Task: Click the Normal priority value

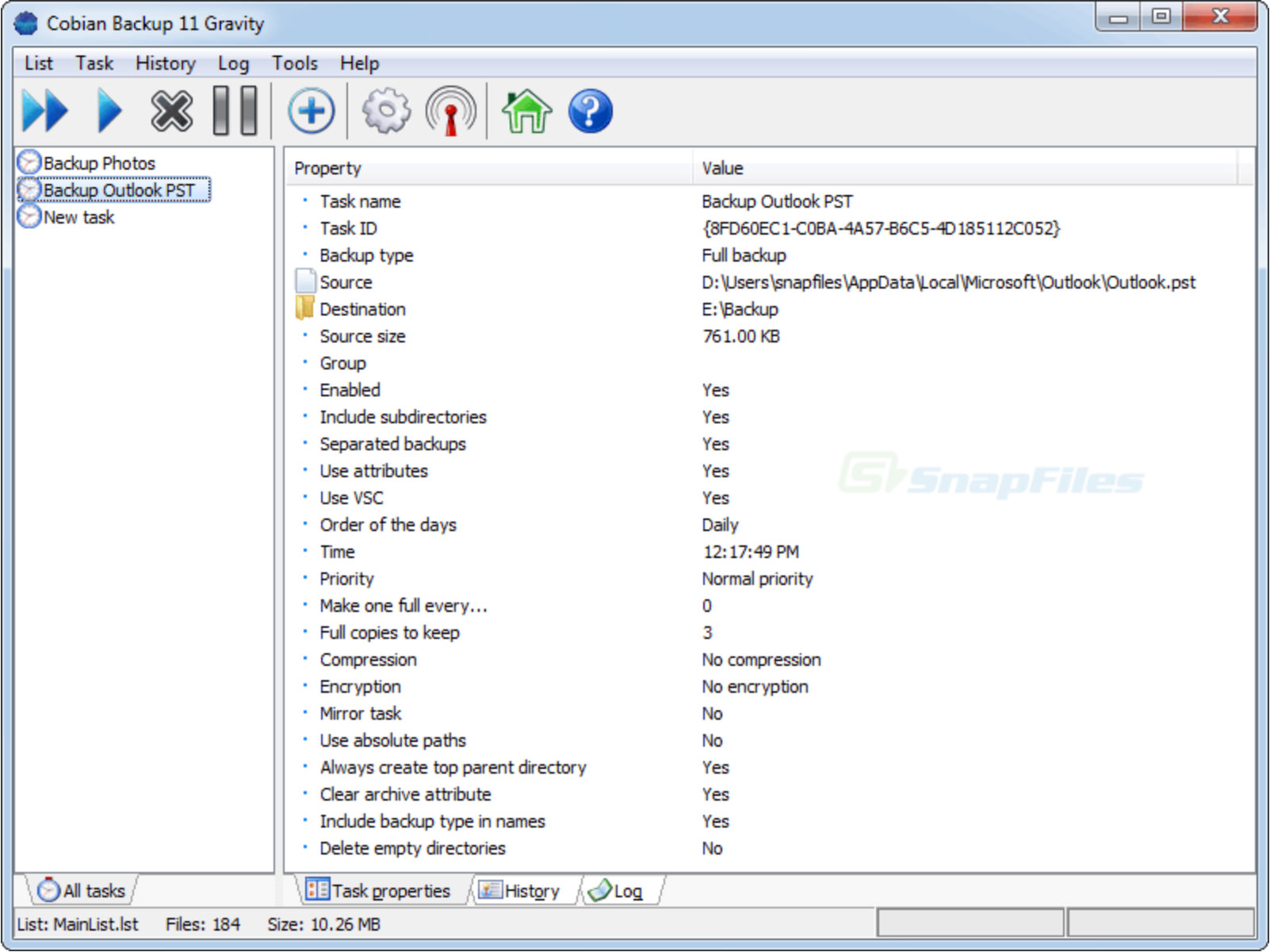Action: (757, 579)
